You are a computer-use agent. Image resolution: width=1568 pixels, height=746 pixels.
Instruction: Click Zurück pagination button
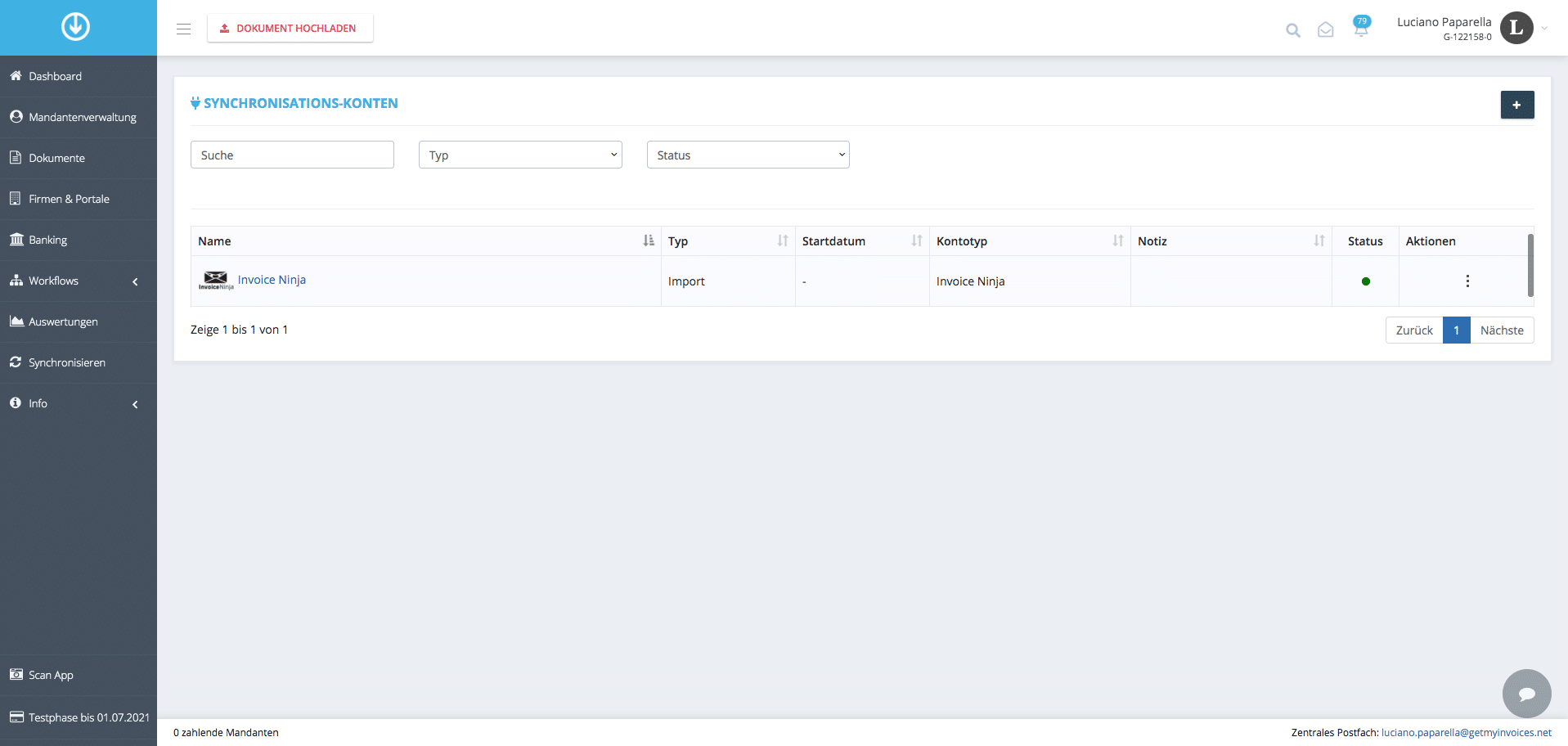coord(1414,330)
